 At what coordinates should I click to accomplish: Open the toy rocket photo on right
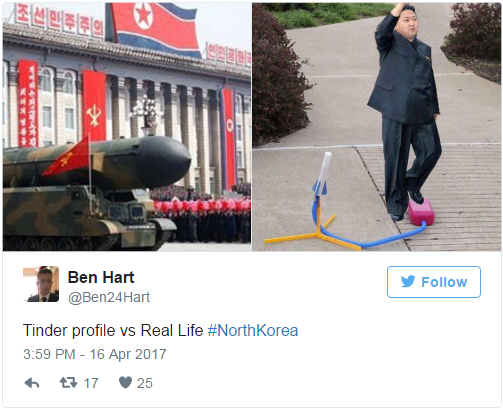pyautogui.click(x=376, y=127)
